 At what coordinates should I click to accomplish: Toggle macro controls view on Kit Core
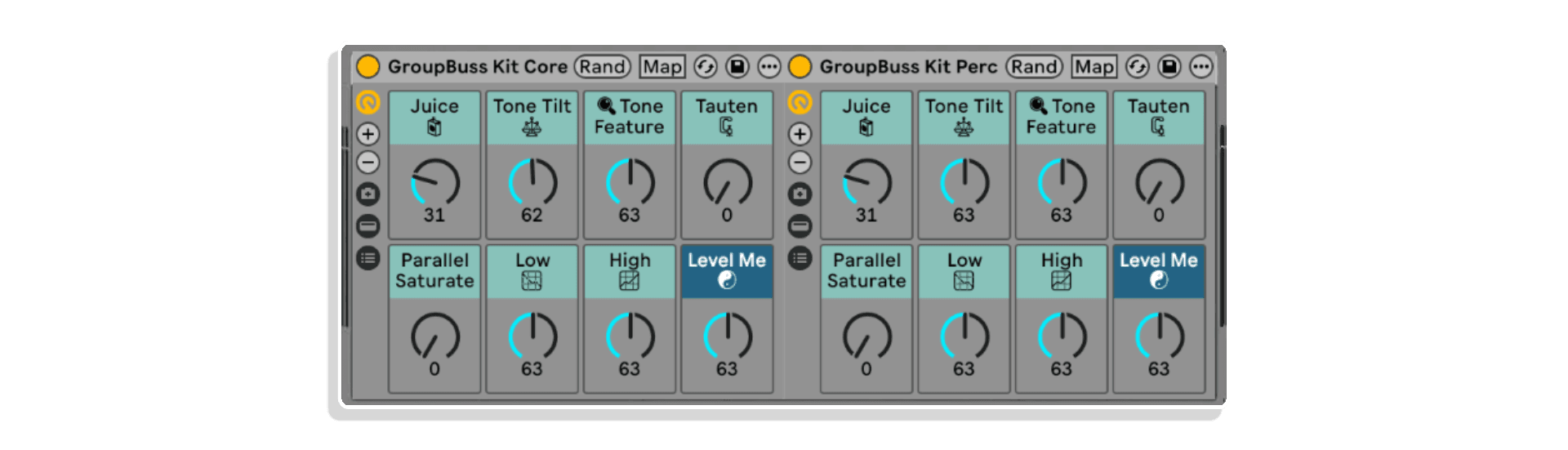point(368,102)
